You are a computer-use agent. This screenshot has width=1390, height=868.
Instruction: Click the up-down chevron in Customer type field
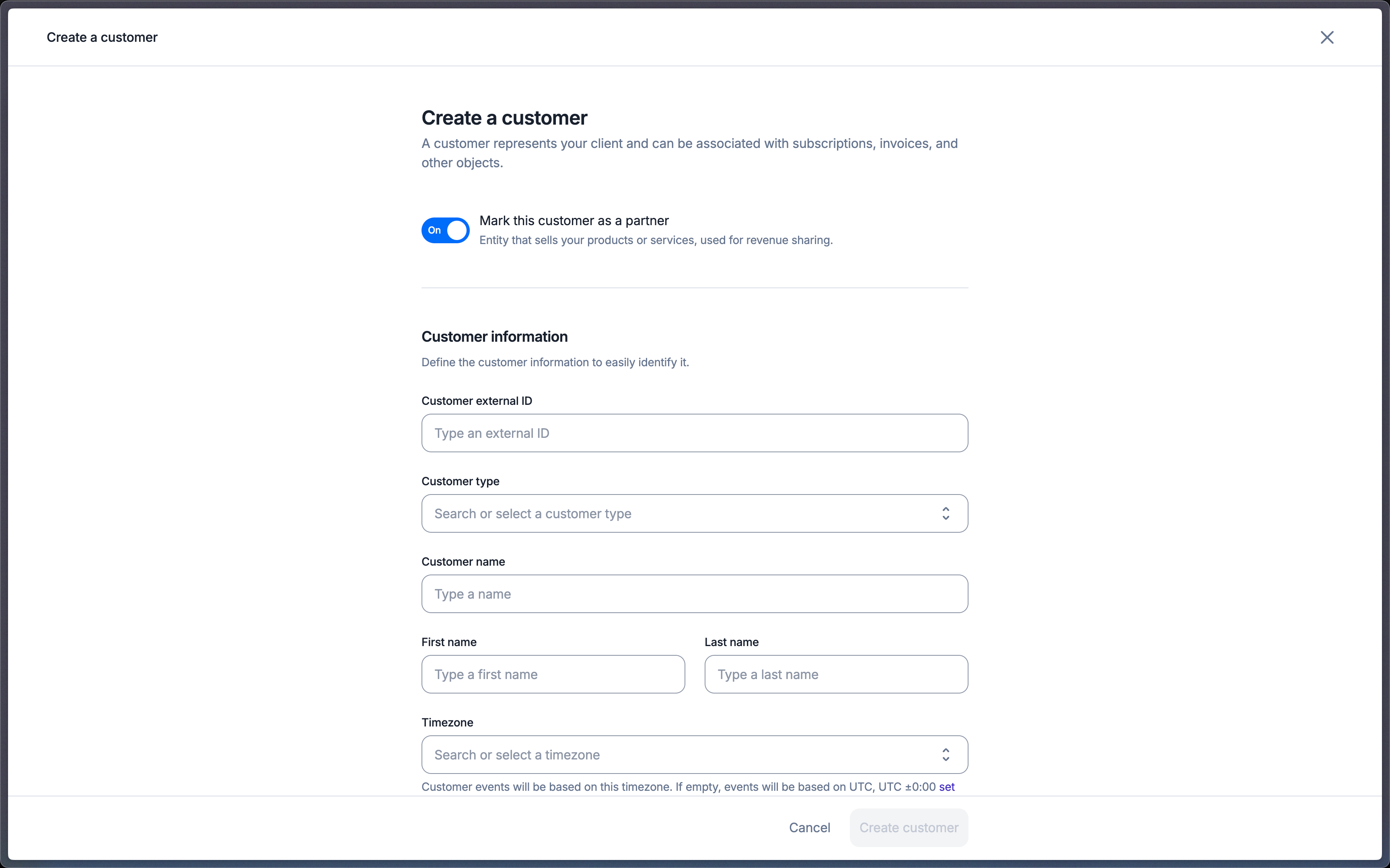pyautogui.click(x=946, y=513)
